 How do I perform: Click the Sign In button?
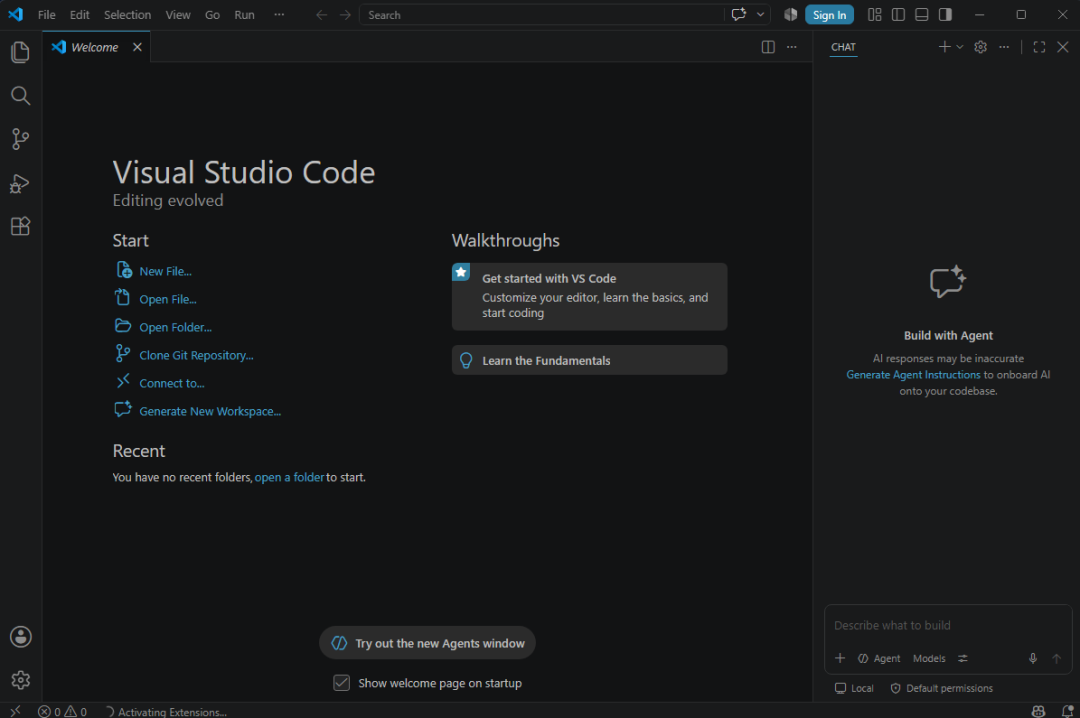pos(829,14)
